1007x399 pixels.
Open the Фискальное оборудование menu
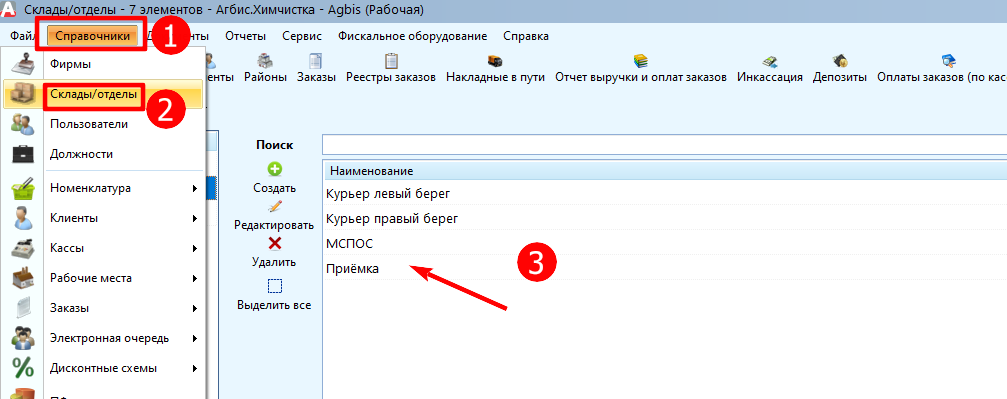pyautogui.click(x=412, y=36)
